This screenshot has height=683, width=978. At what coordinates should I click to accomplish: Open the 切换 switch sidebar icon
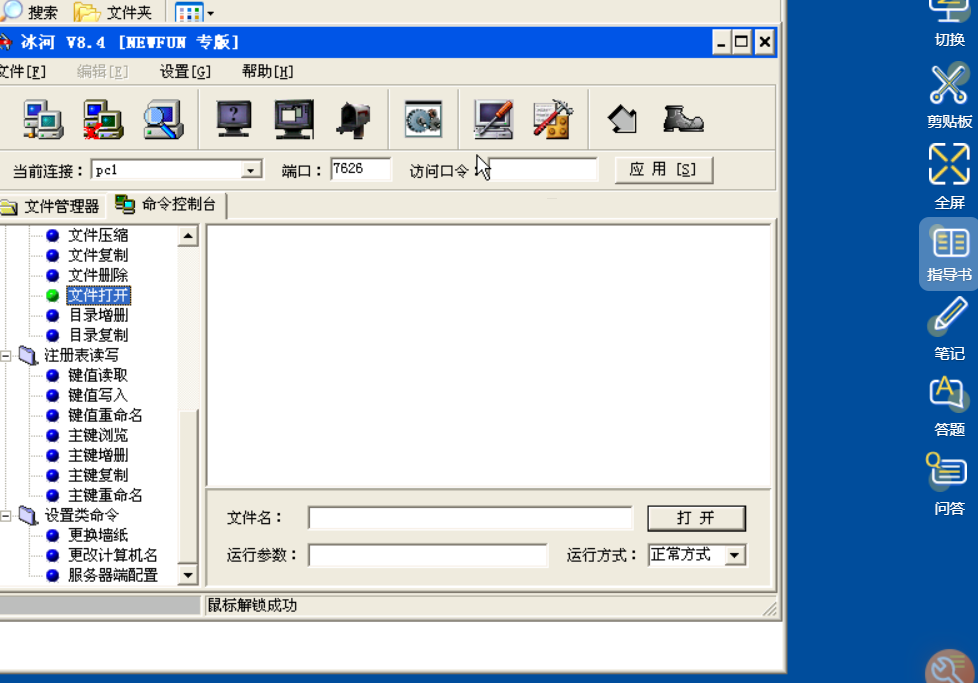tap(949, 25)
